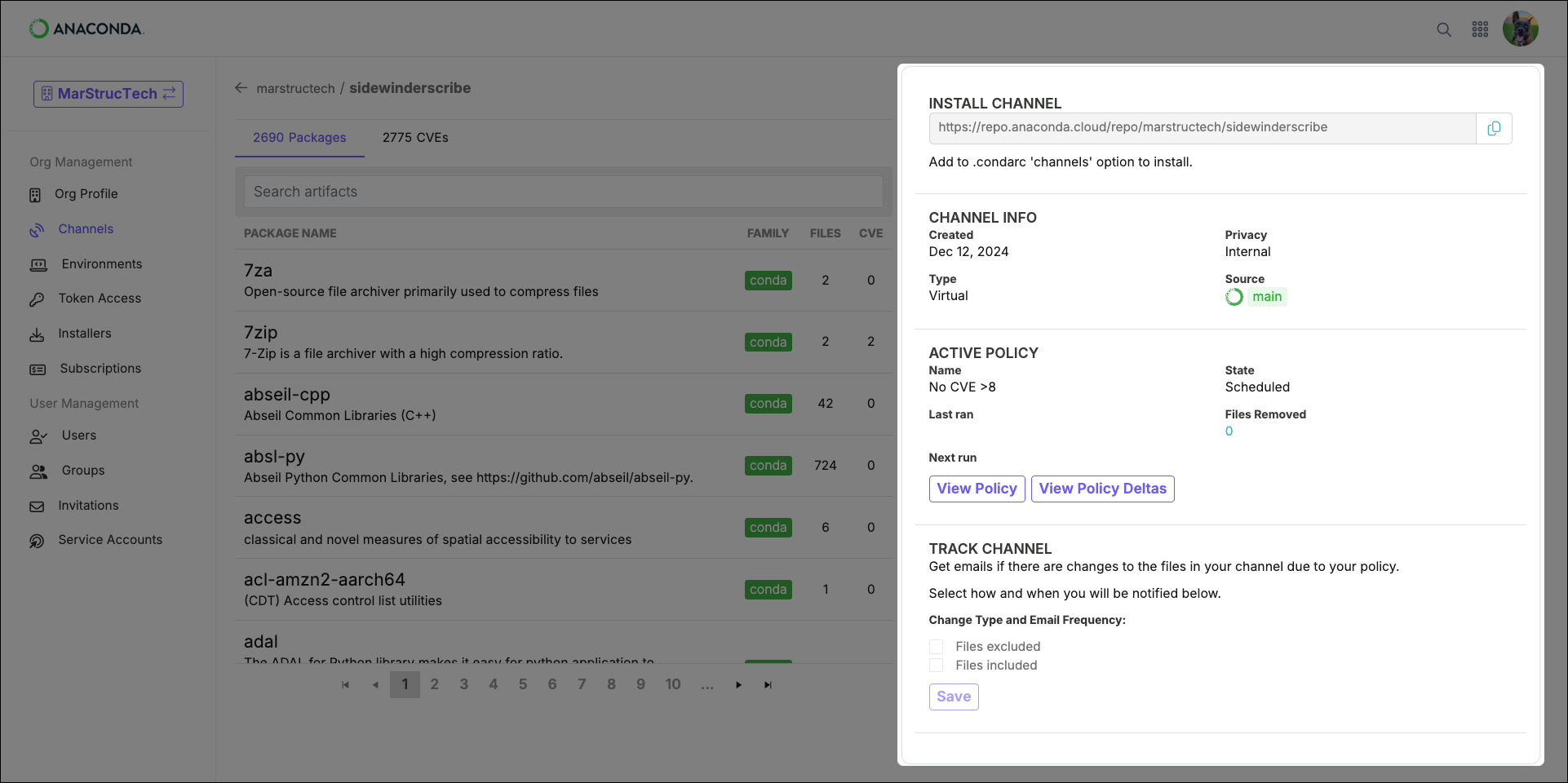Click the main source channel link
The height and width of the screenshot is (783, 1568).
point(1267,297)
